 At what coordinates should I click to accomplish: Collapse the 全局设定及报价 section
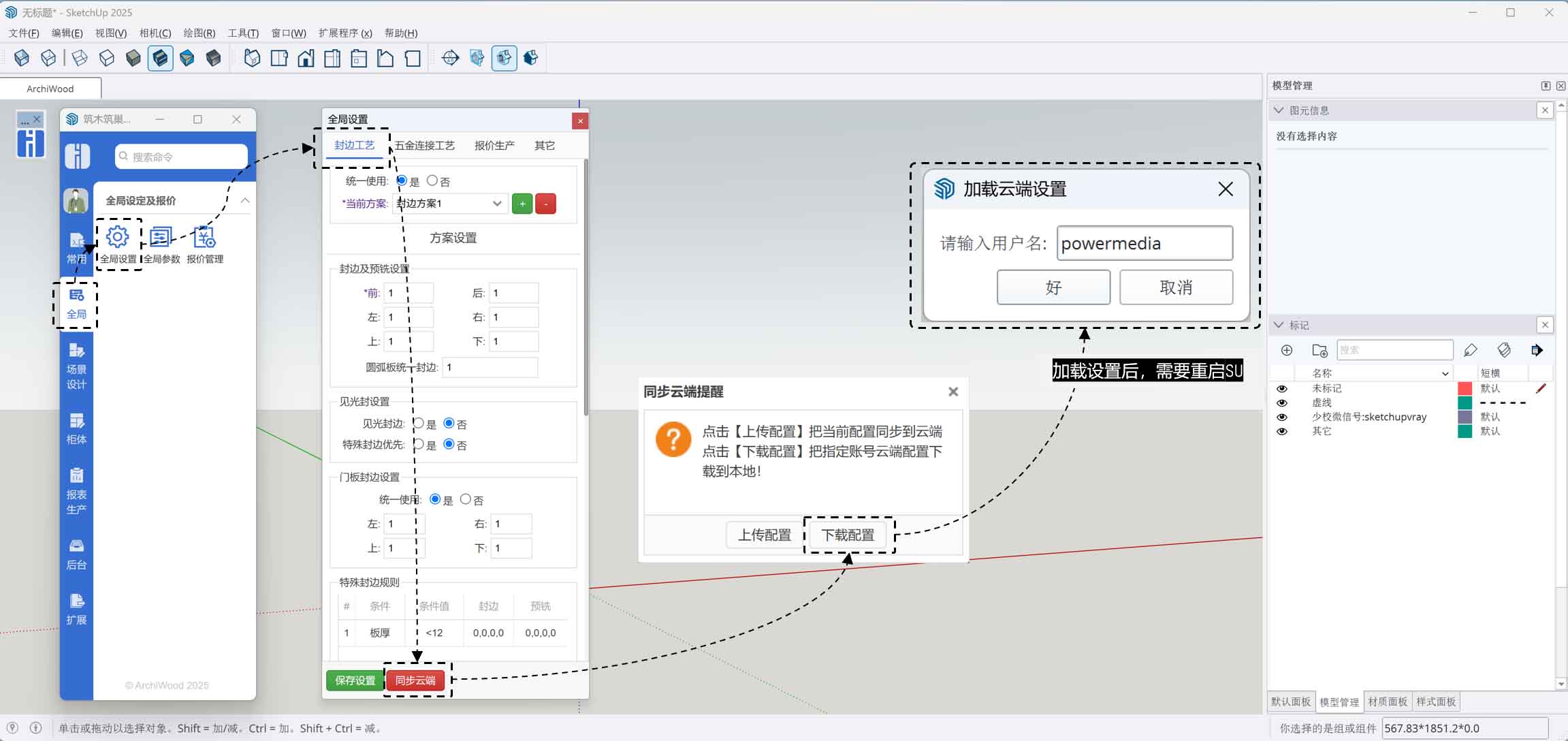click(x=245, y=200)
